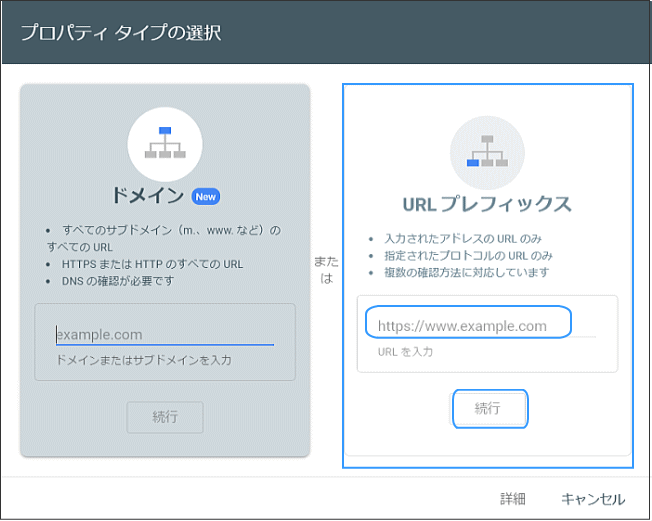
Task: Click the プロパティ タイプの選択 dialog title
Action: pos(121,32)
